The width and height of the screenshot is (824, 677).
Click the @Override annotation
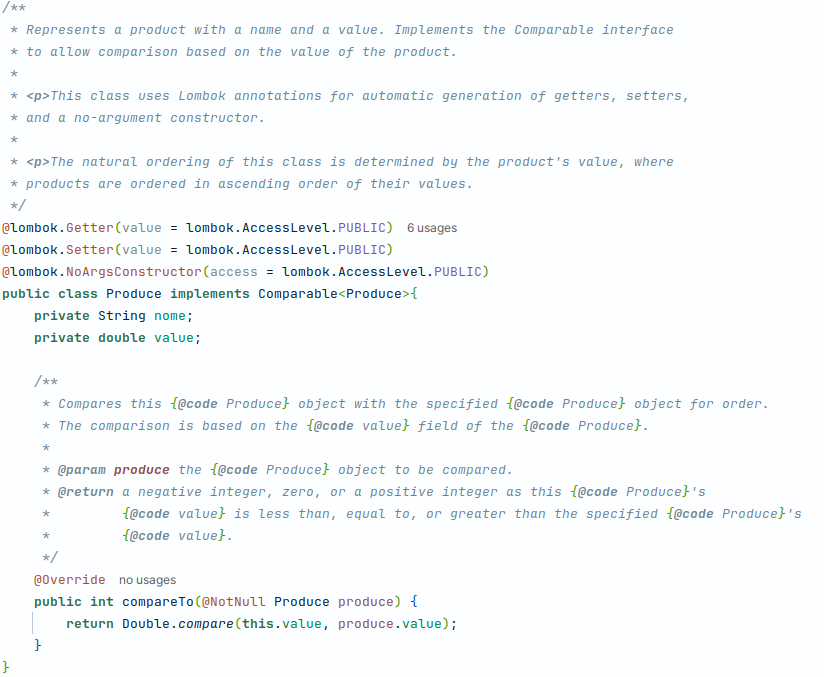(x=69, y=580)
